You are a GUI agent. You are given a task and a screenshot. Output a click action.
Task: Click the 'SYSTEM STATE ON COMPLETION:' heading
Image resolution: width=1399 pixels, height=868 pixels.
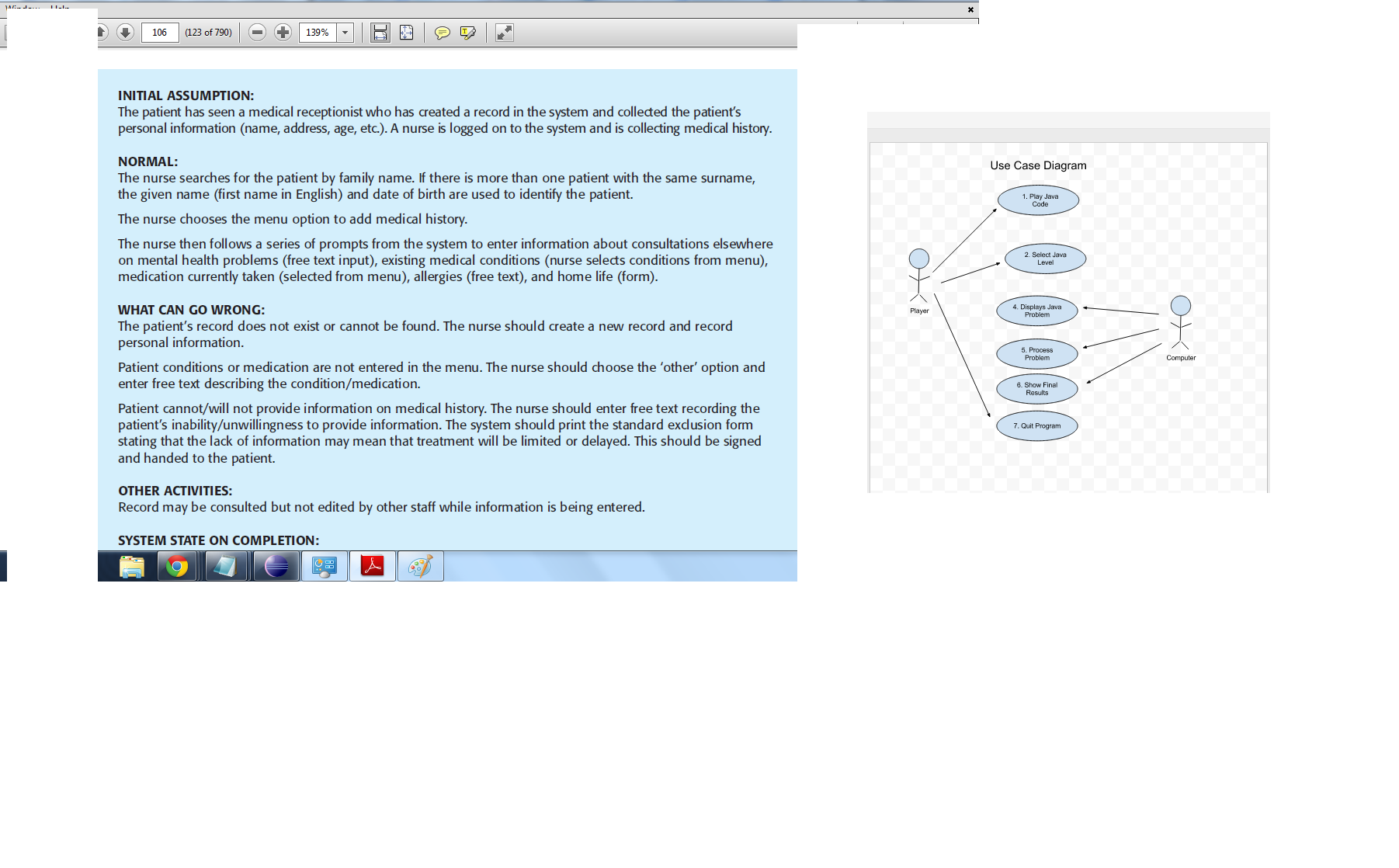218,540
